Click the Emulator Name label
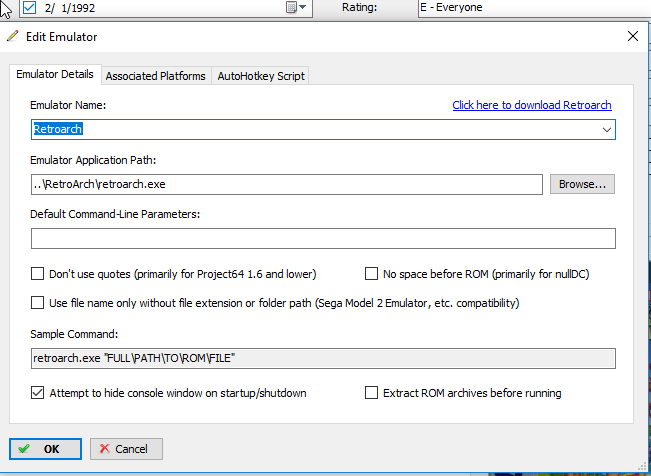651x476 pixels. (x=68, y=105)
